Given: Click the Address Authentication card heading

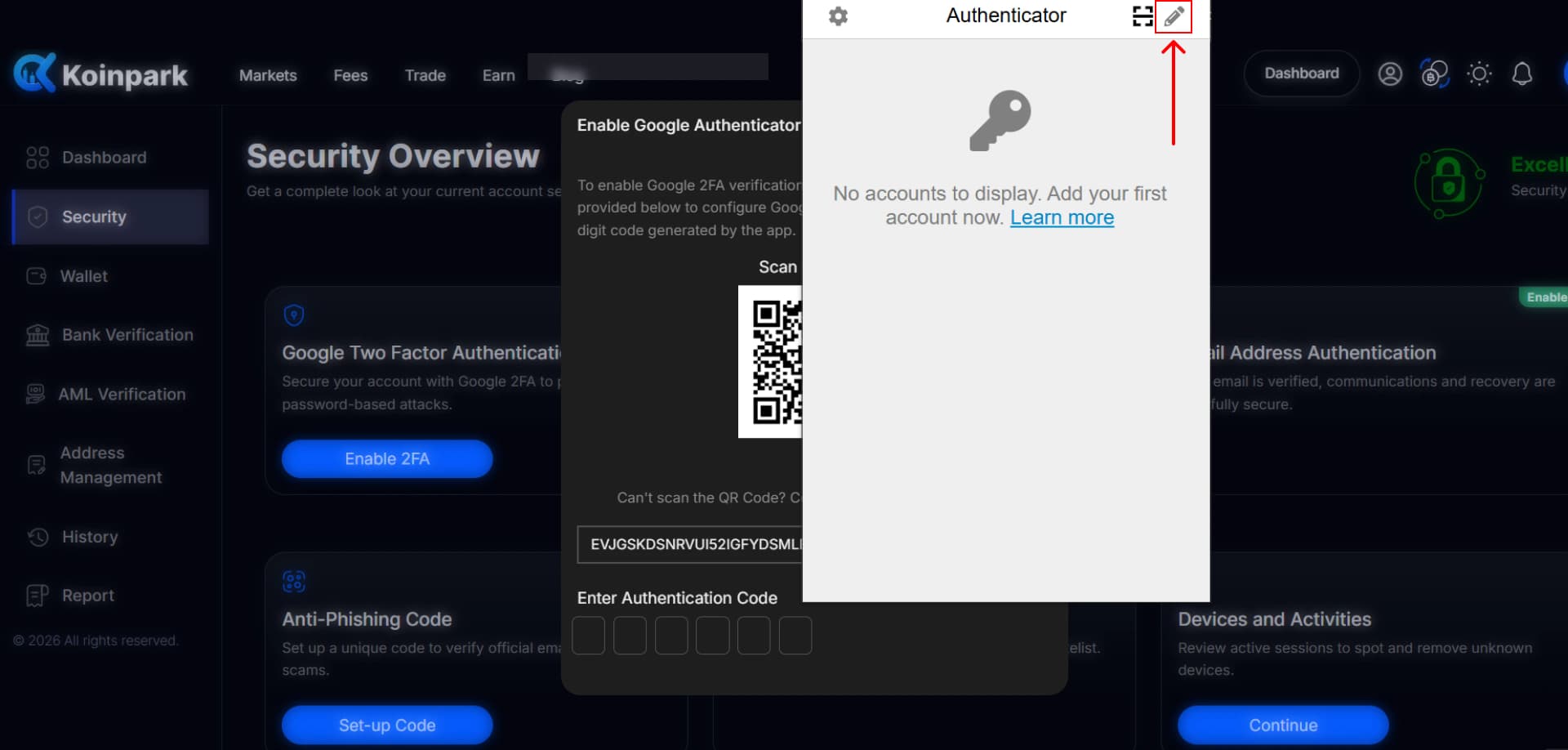Looking at the screenshot, I should click(1323, 353).
